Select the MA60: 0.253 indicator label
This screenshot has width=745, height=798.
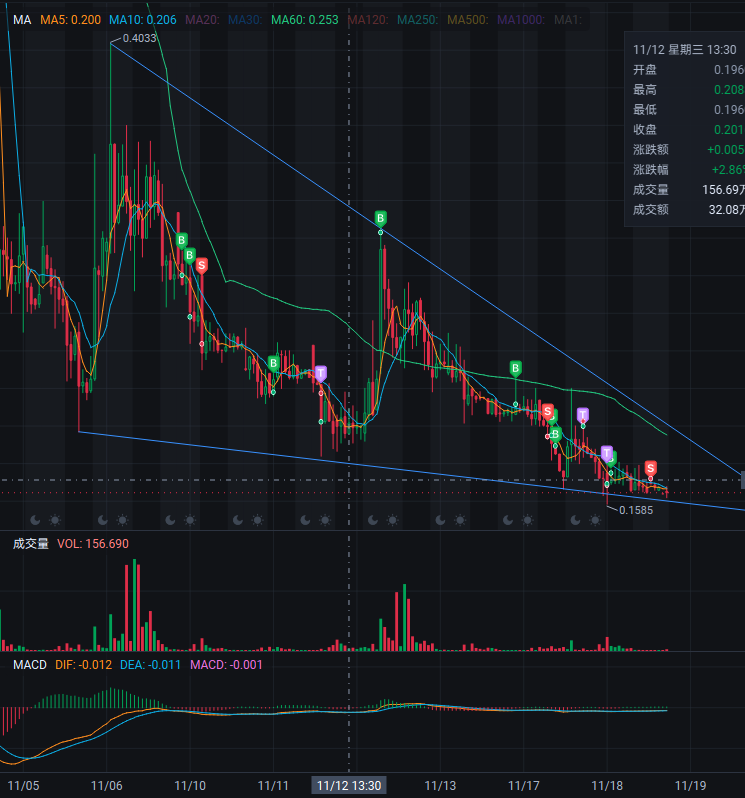coord(305,20)
